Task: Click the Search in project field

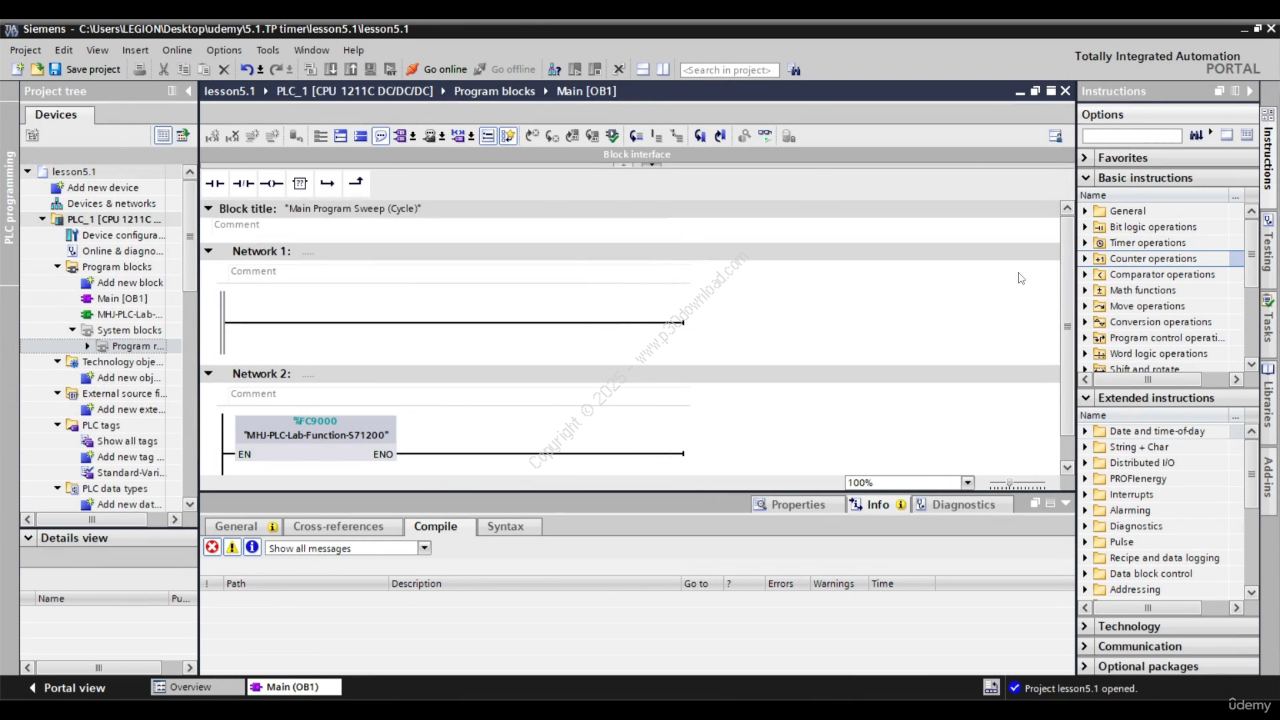Action: (729, 70)
